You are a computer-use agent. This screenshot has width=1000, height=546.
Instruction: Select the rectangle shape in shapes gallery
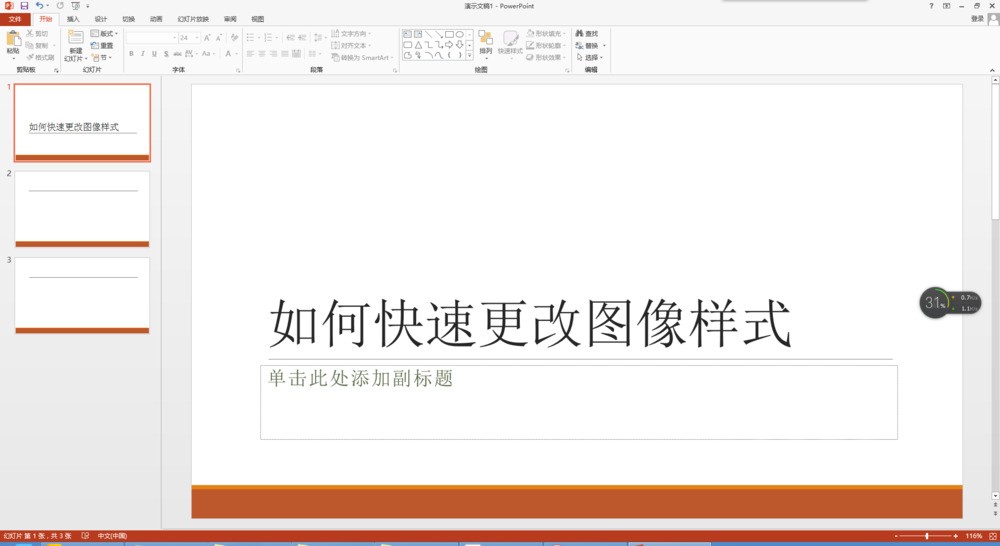449,34
